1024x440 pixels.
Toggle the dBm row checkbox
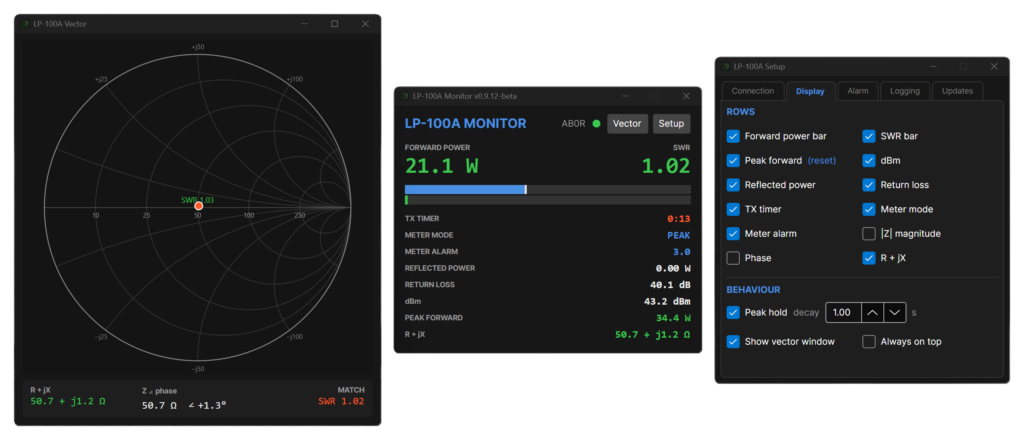(869, 160)
